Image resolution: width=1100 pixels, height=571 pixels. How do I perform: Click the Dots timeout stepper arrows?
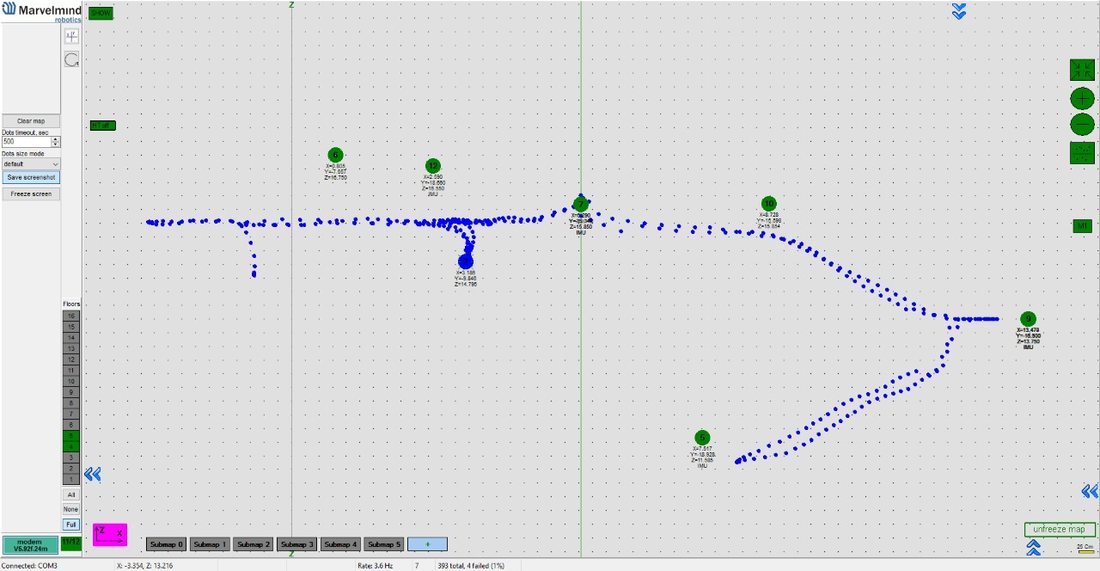(55, 142)
